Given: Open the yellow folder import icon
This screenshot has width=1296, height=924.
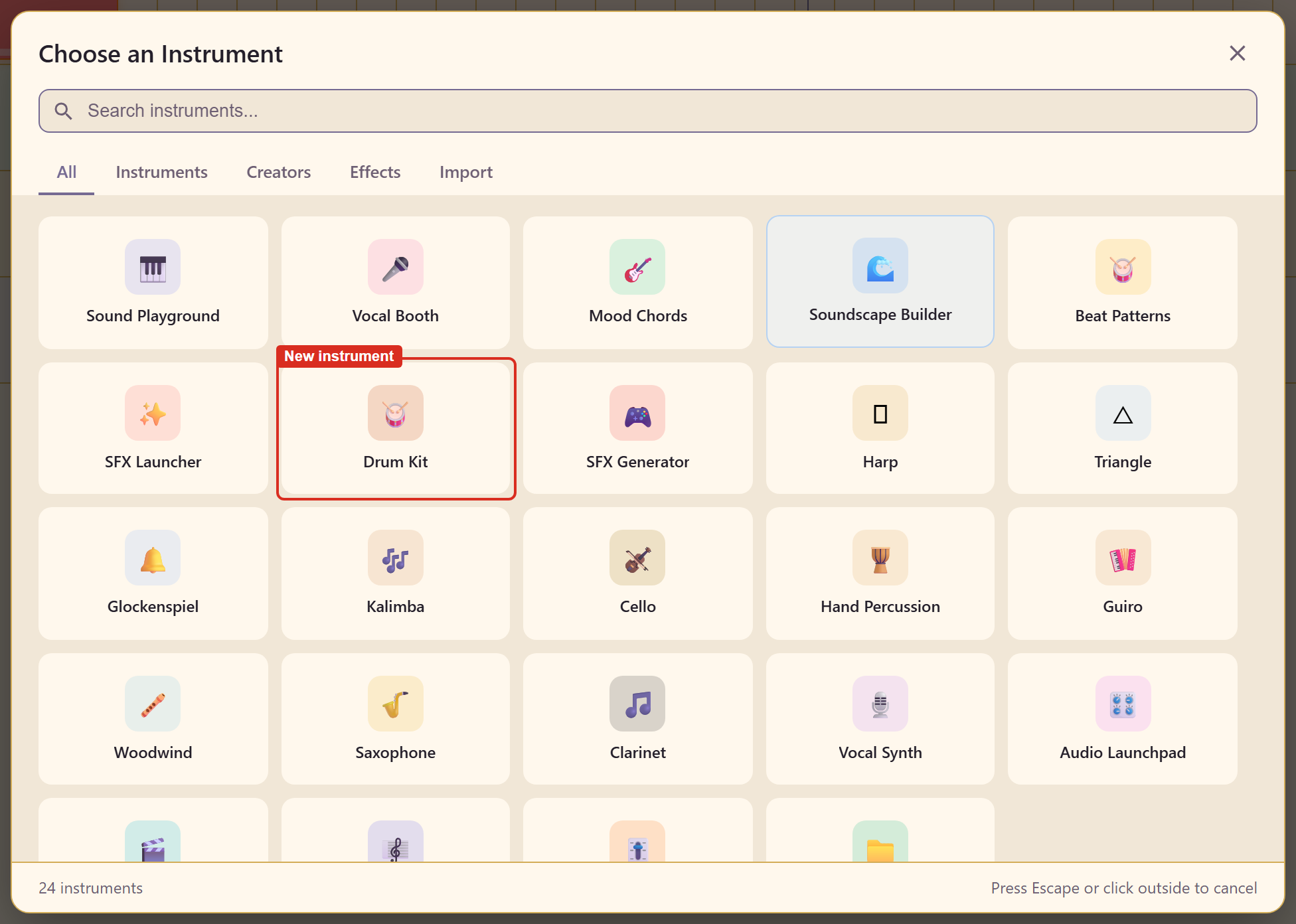Looking at the screenshot, I should click(880, 842).
